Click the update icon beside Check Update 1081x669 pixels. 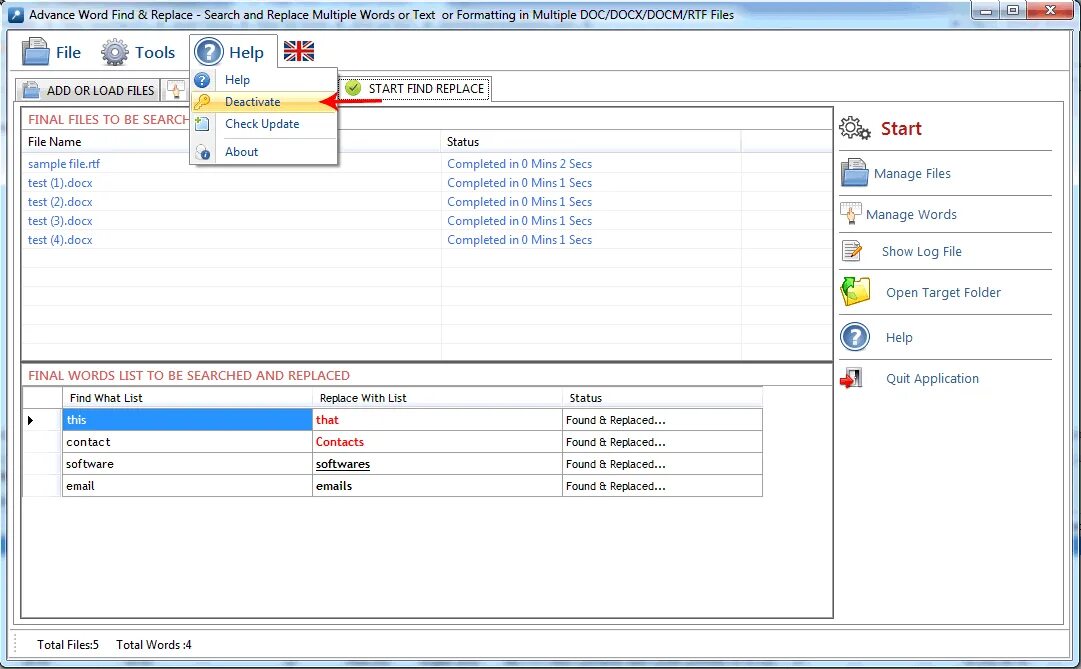[202, 124]
